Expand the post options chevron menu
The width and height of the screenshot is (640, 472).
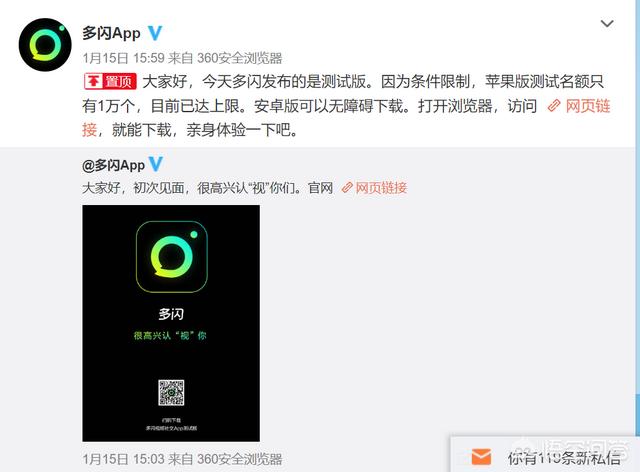tap(607, 24)
